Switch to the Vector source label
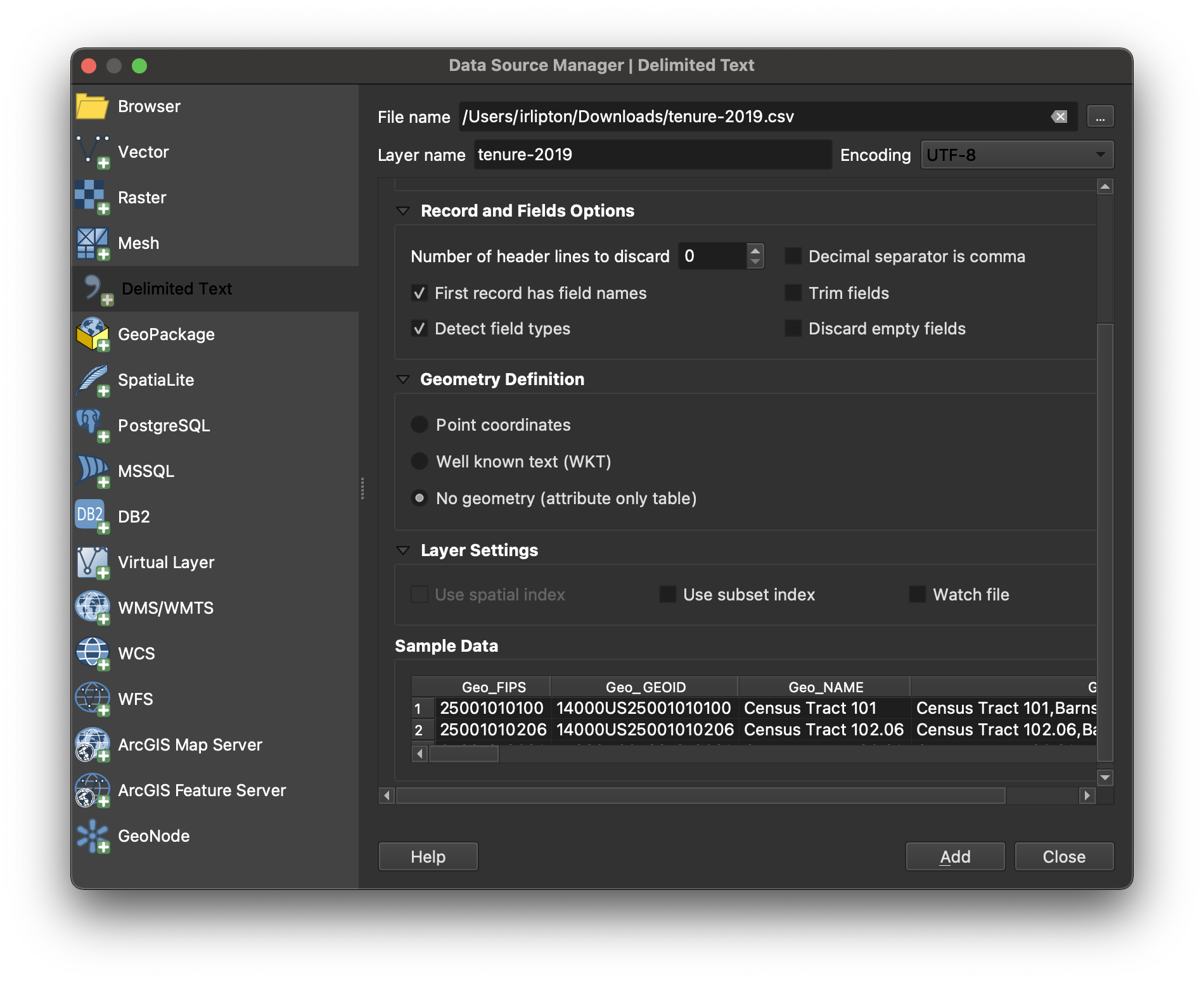Image resolution: width=1204 pixels, height=983 pixels. [143, 152]
